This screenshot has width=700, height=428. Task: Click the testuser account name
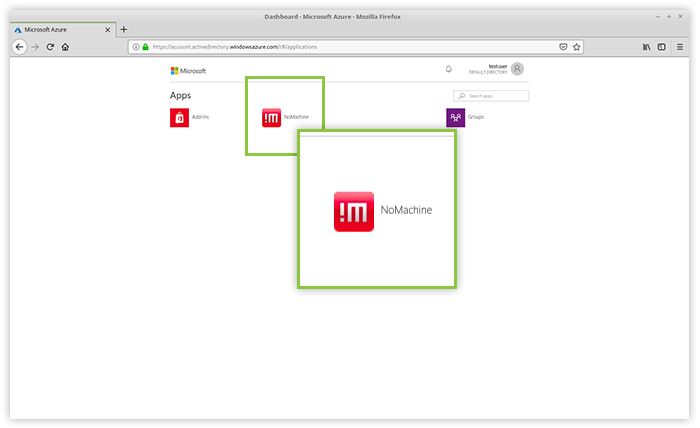point(498,66)
